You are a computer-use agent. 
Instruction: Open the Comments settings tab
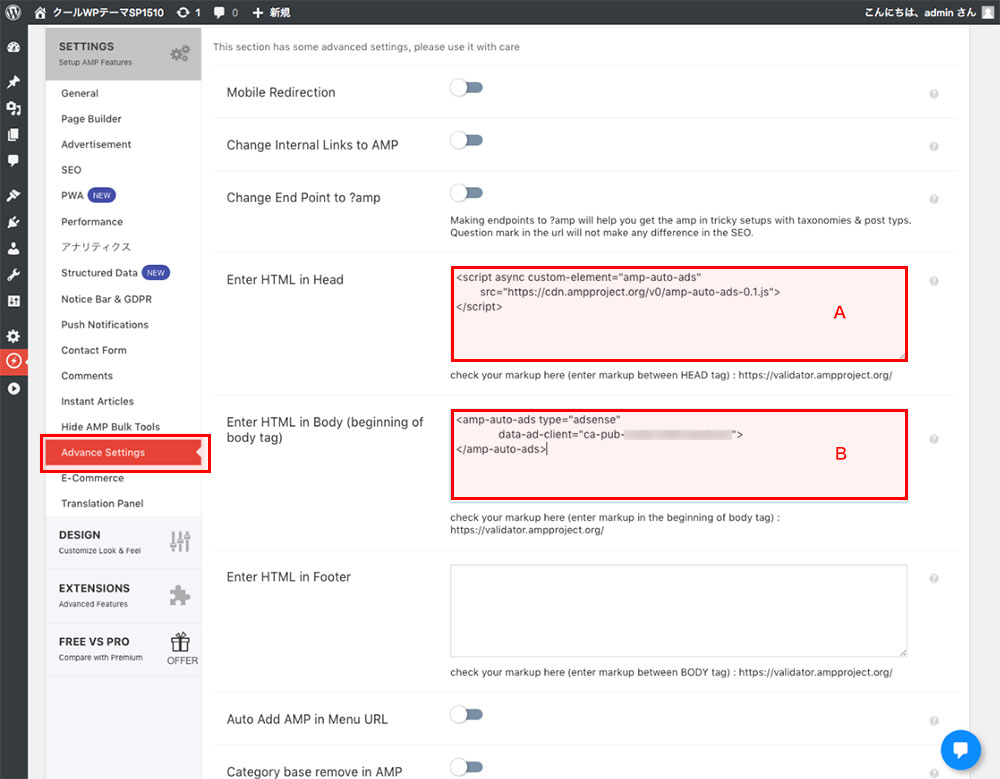[x=87, y=375]
